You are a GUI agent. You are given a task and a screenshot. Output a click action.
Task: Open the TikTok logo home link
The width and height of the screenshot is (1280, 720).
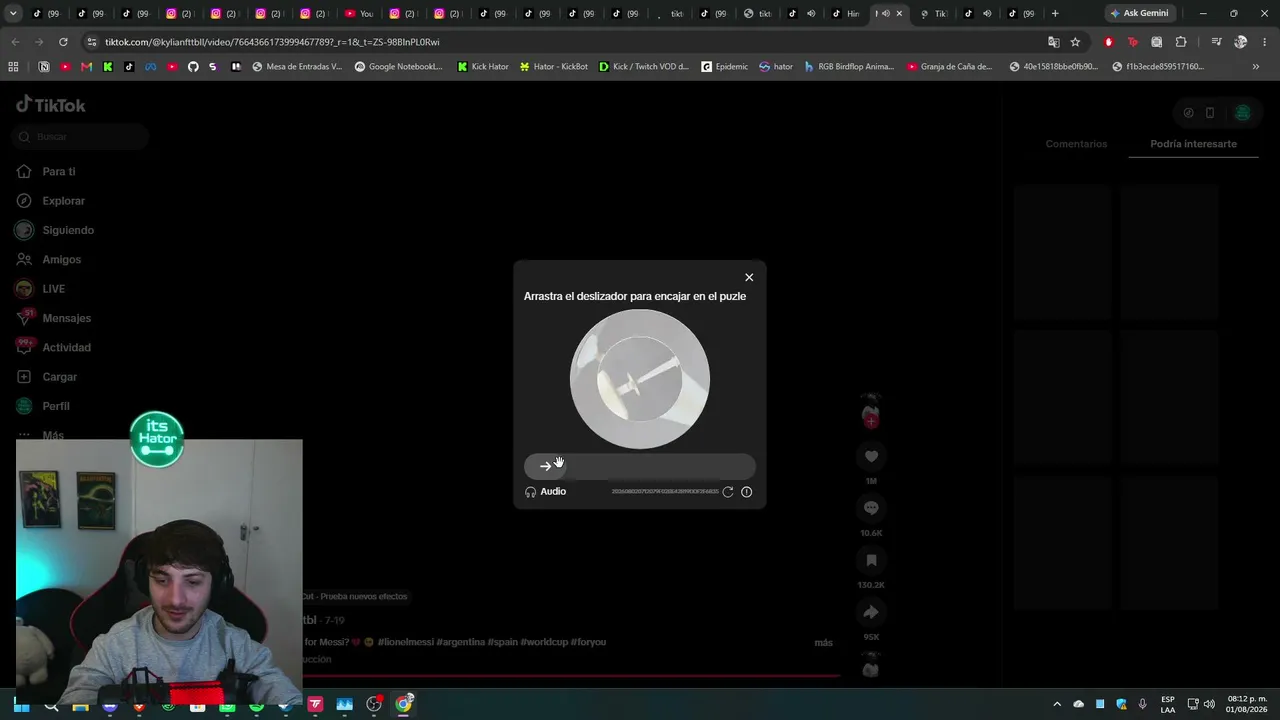tap(51, 105)
